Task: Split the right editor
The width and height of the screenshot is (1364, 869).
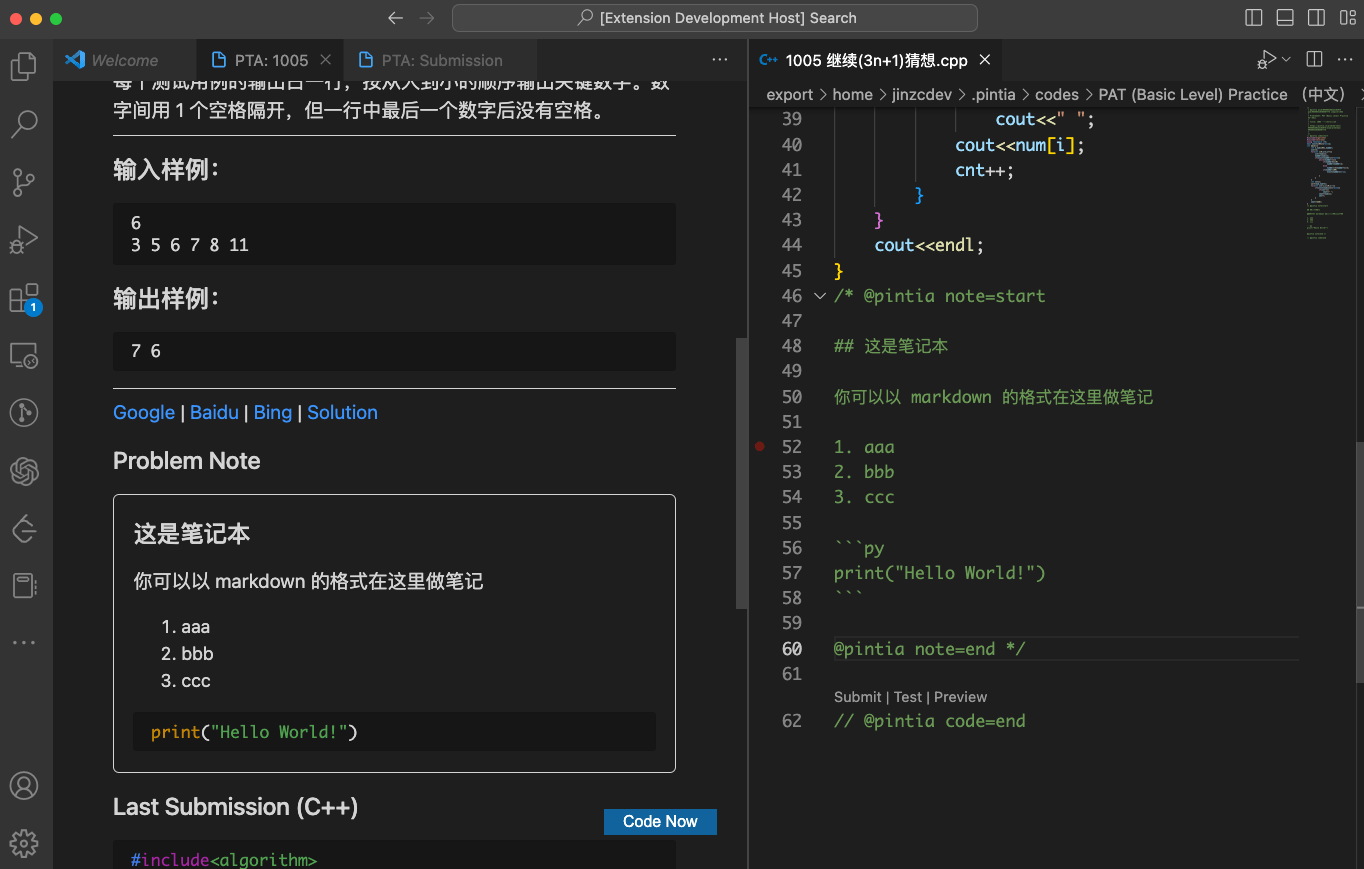Action: [x=1315, y=60]
